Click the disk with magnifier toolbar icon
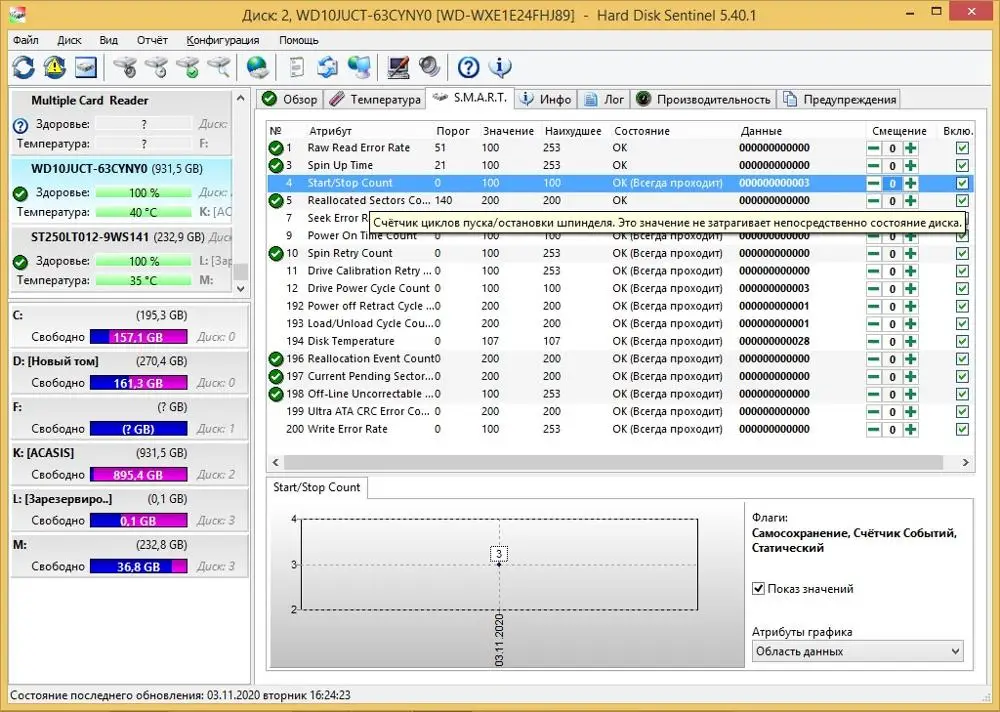Screen dimensions: 1000x712 pos(218,67)
